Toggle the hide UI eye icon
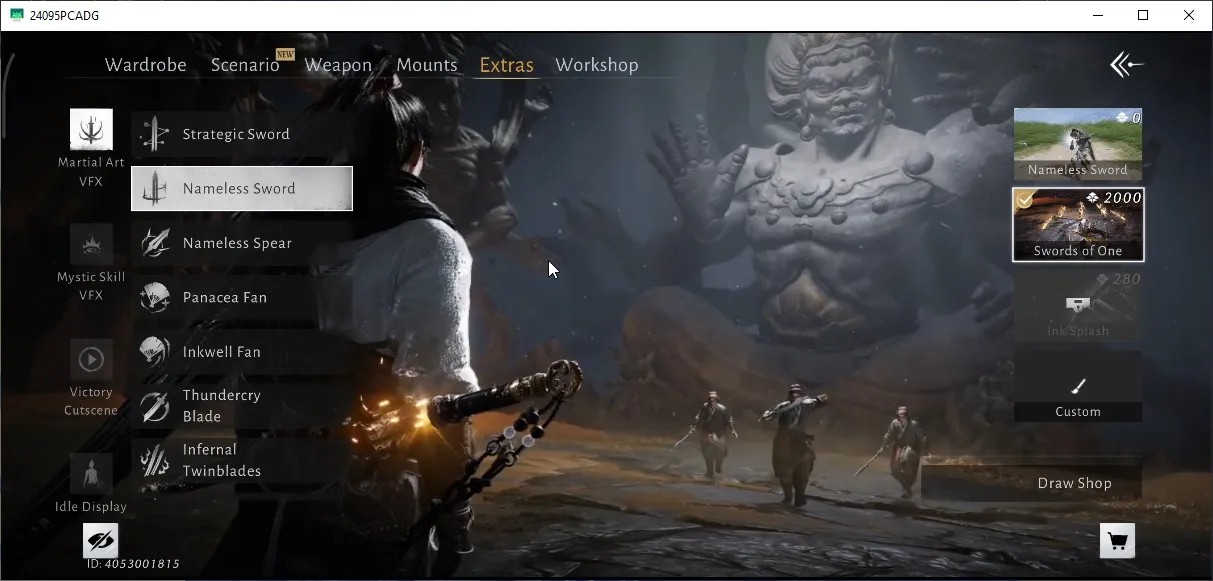The height and width of the screenshot is (581, 1213). pos(100,540)
